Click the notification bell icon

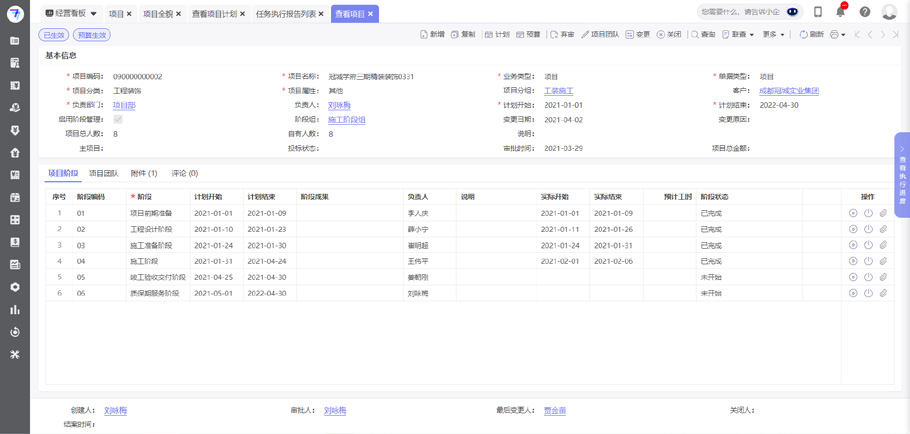click(841, 12)
